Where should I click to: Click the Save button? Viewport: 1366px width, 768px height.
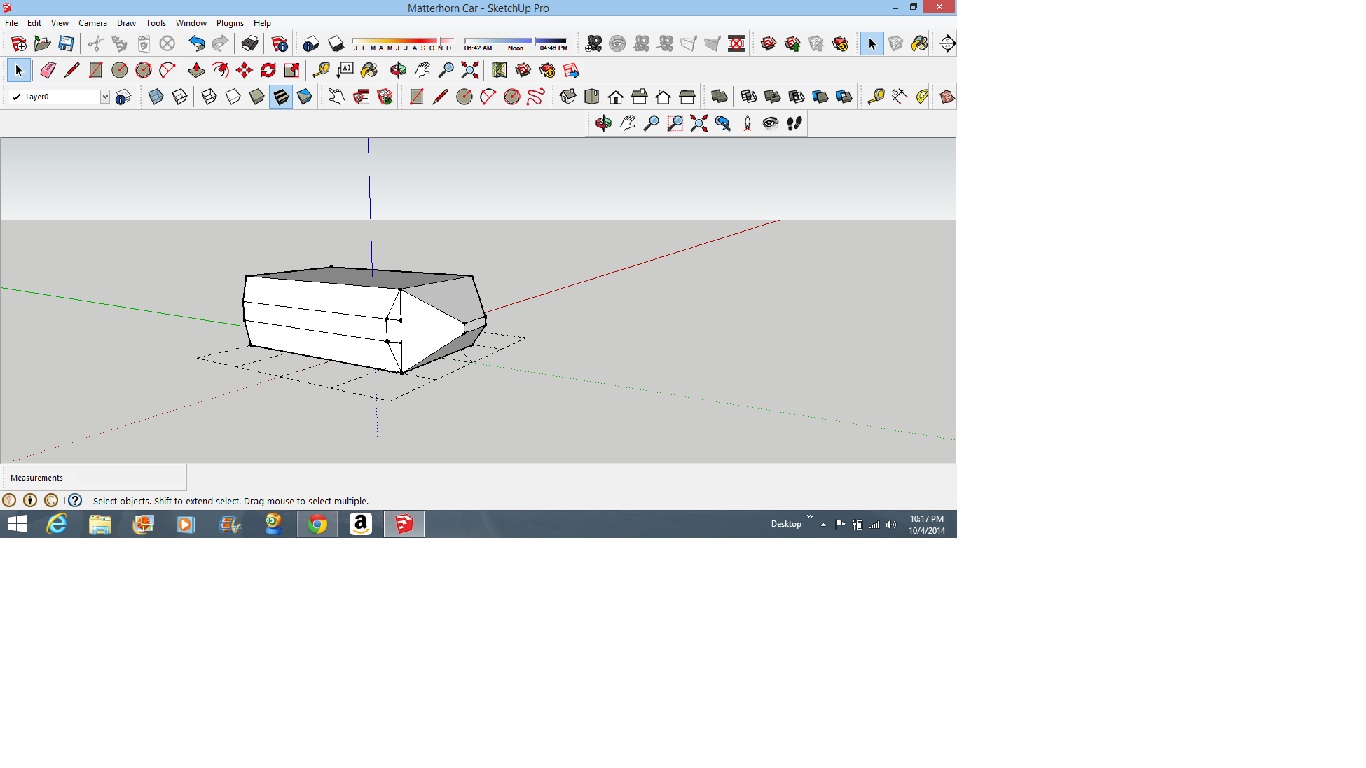(66, 44)
